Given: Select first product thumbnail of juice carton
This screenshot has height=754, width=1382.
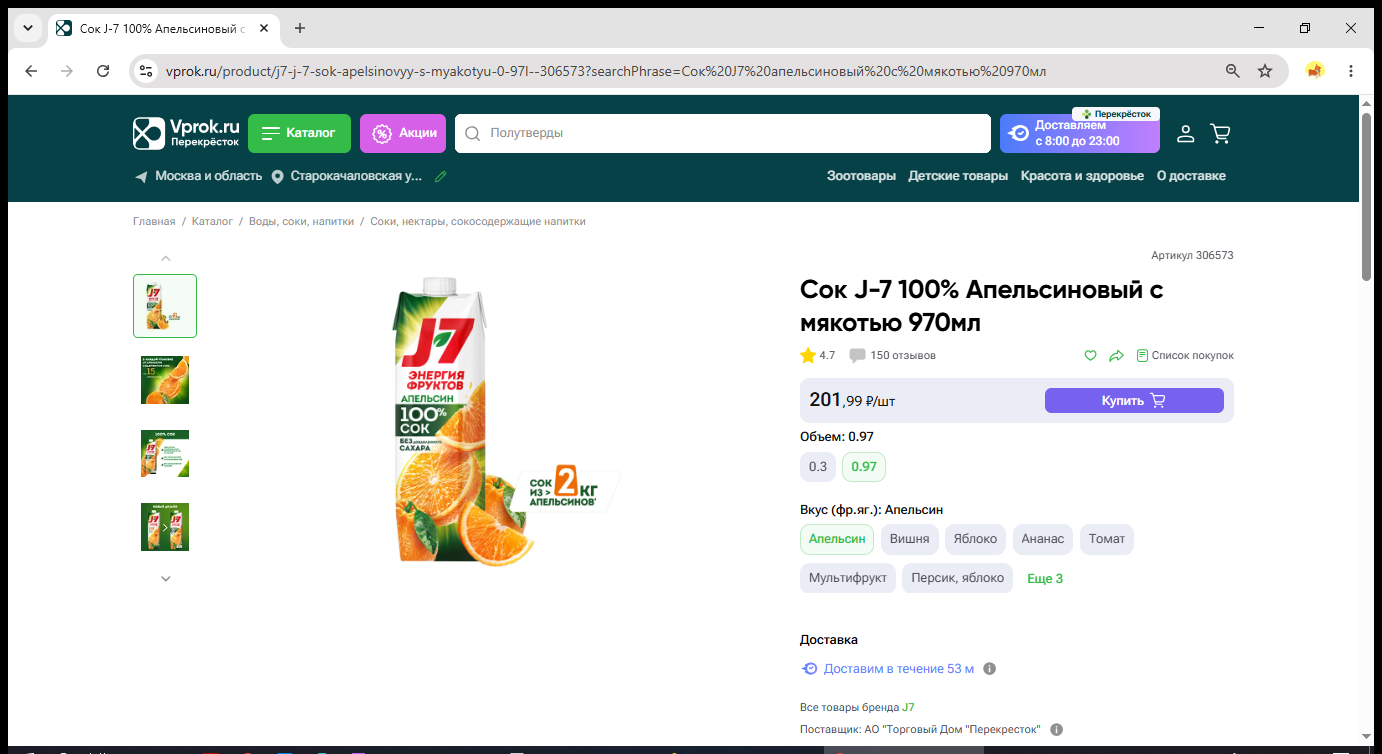Looking at the screenshot, I should tap(165, 306).
